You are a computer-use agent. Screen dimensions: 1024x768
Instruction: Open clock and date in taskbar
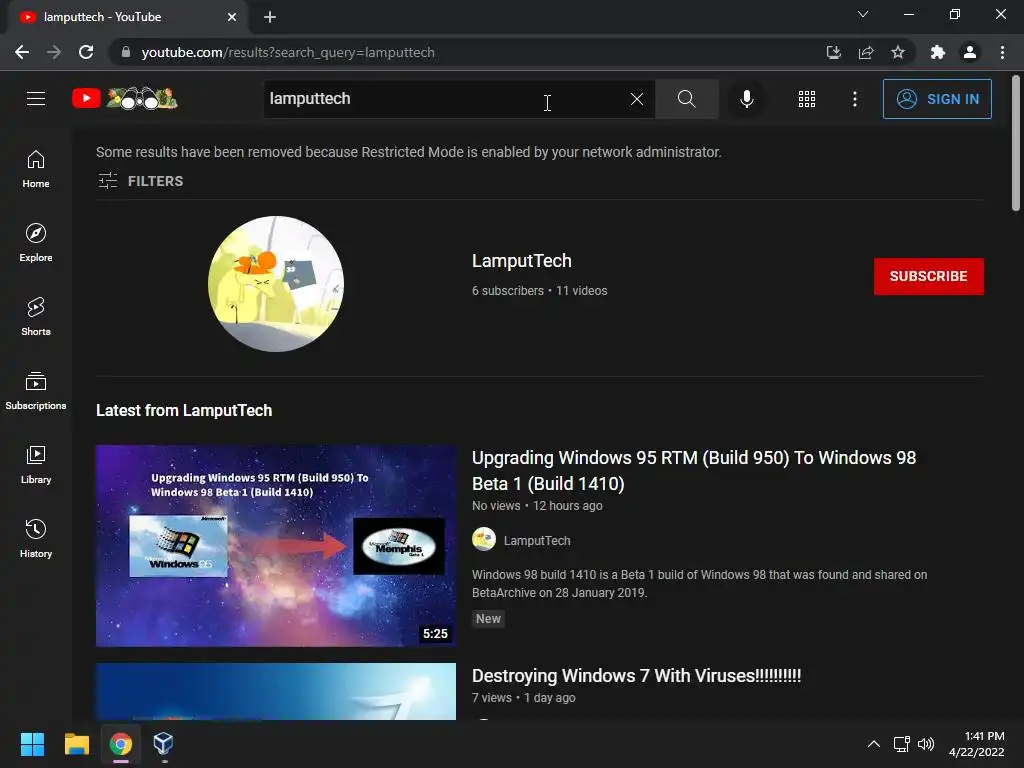pyautogui.click(x=977, y=744)
